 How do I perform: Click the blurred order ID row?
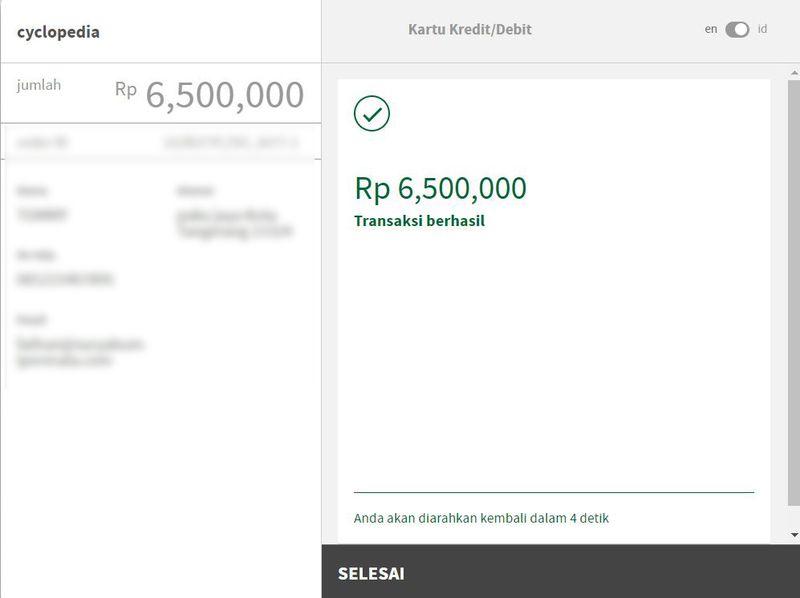(x=160, y=143)
